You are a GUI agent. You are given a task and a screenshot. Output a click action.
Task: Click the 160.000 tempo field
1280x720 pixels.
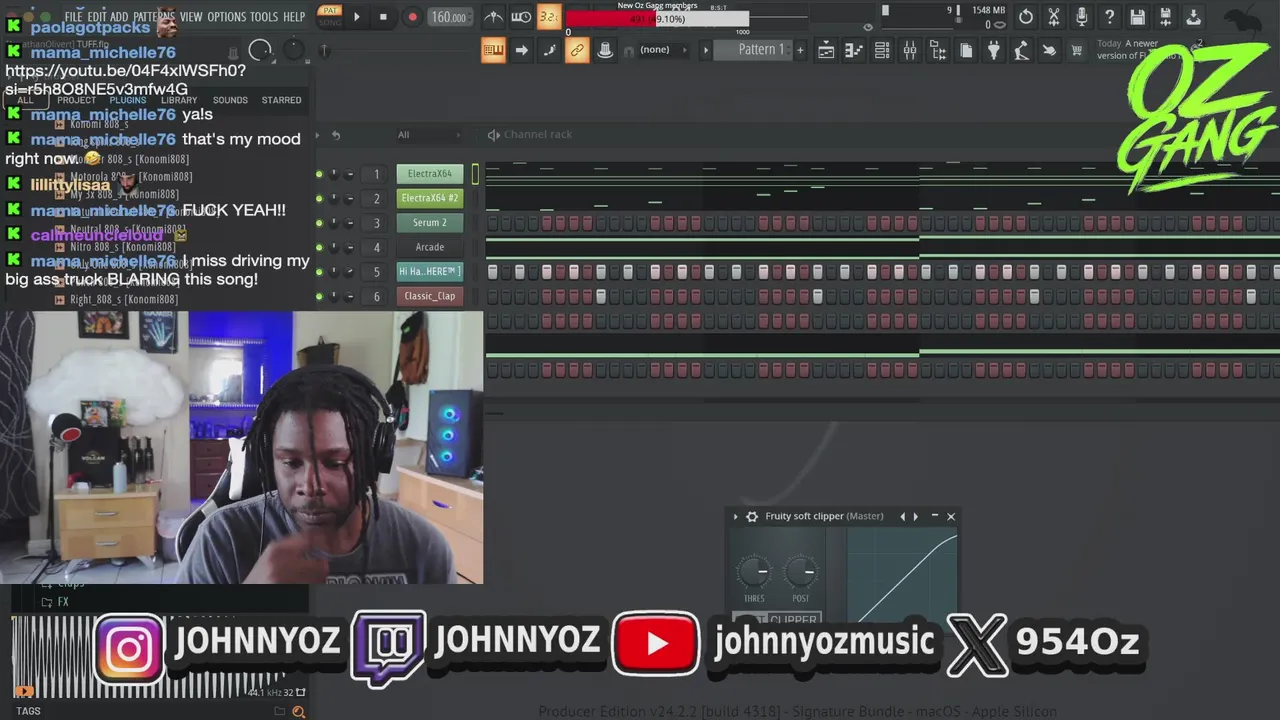pos(449,17)
